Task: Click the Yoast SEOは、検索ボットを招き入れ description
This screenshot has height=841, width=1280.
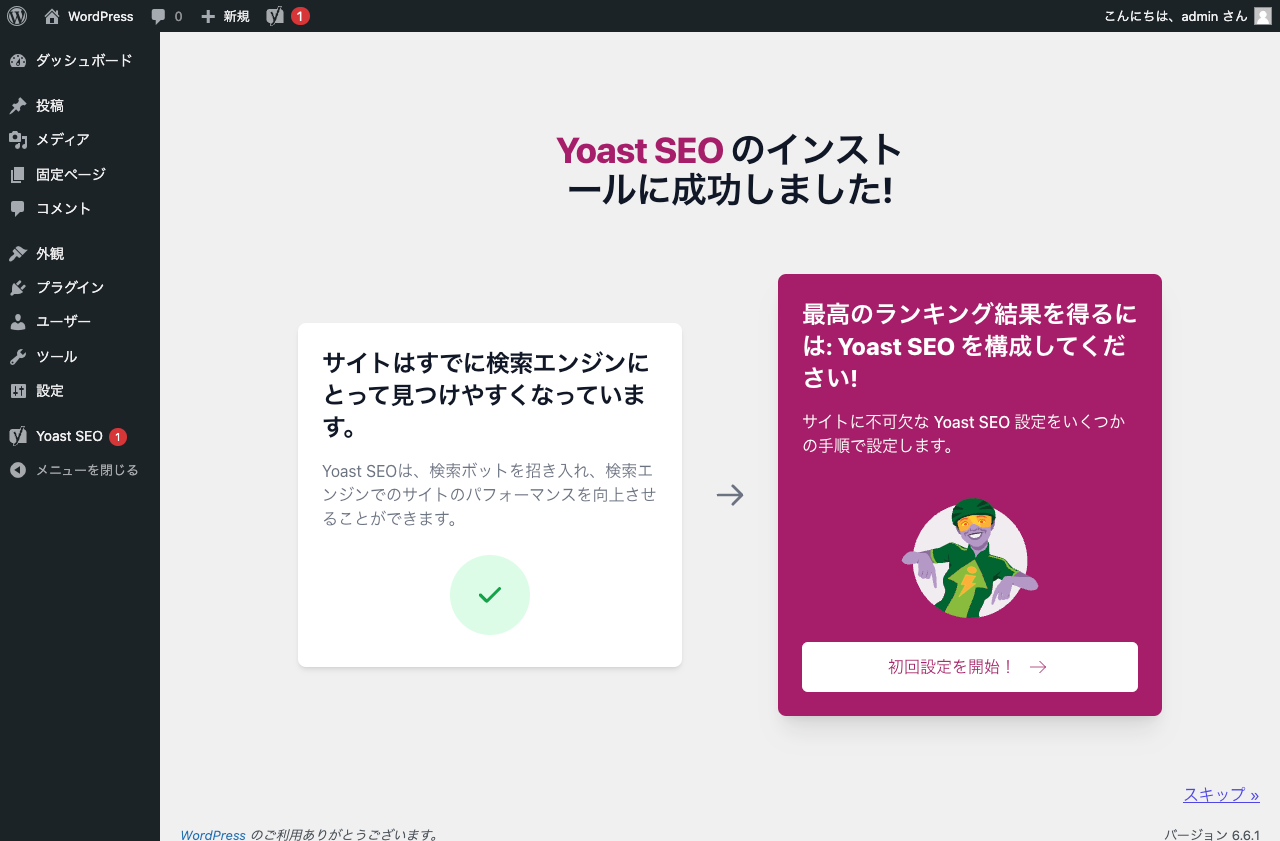Action: pos(489,494)
